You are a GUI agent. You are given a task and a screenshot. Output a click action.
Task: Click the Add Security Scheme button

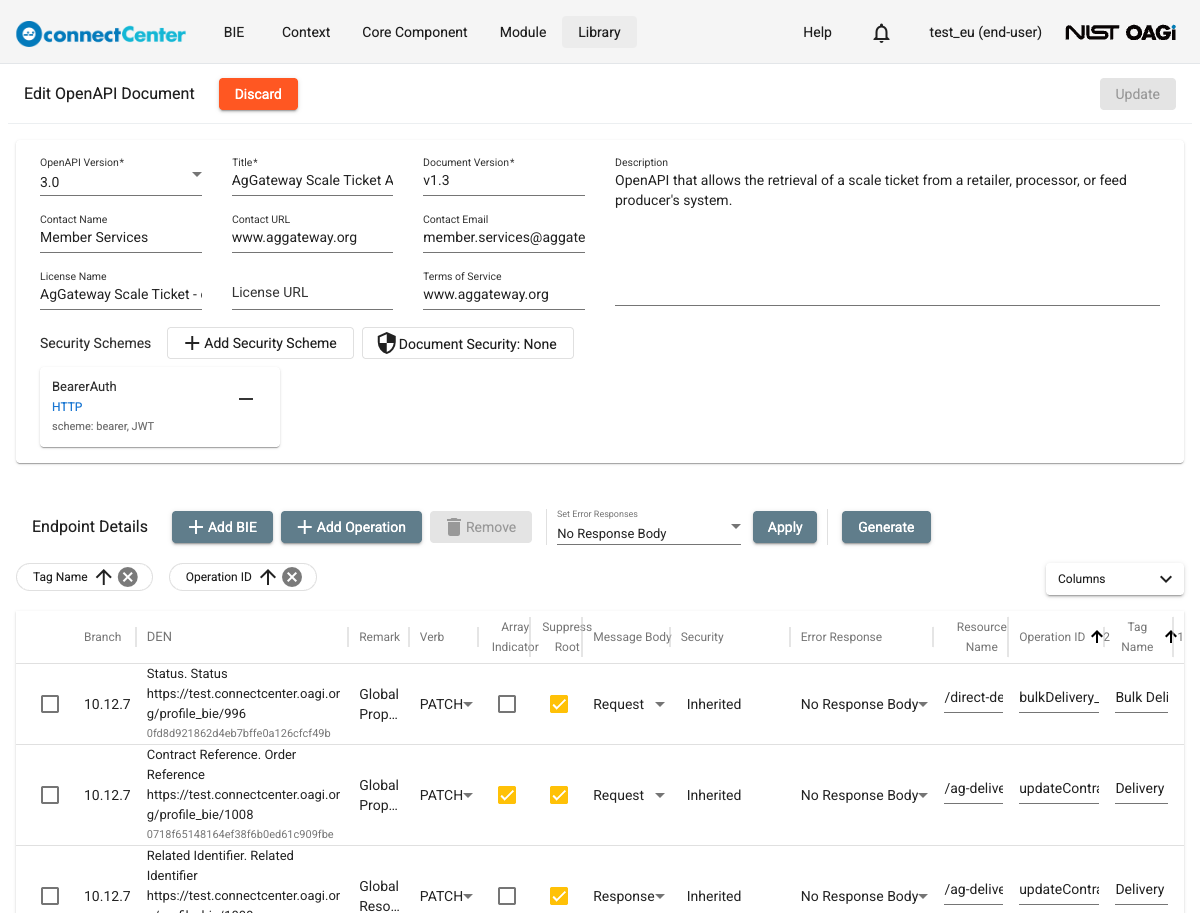(x=260, y=343)
